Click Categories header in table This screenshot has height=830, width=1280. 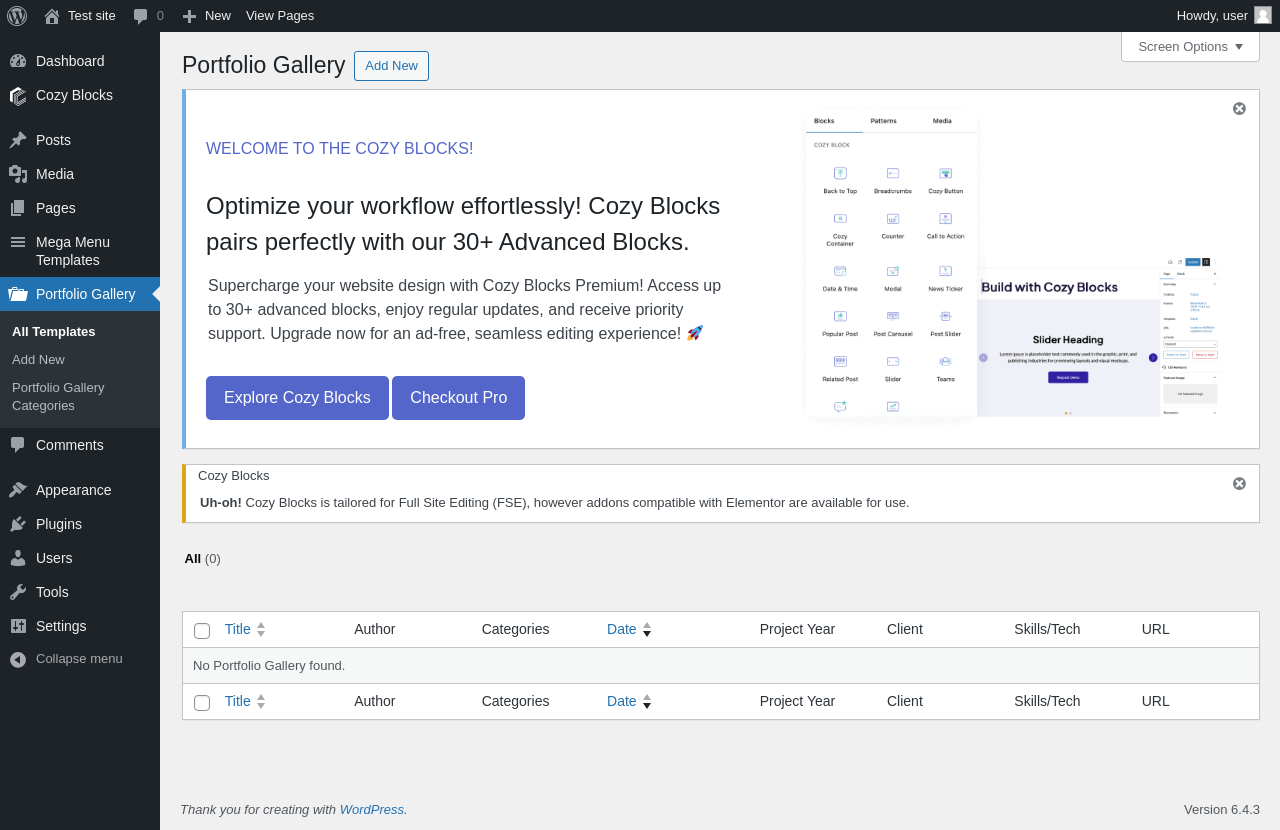click(515, 630)
